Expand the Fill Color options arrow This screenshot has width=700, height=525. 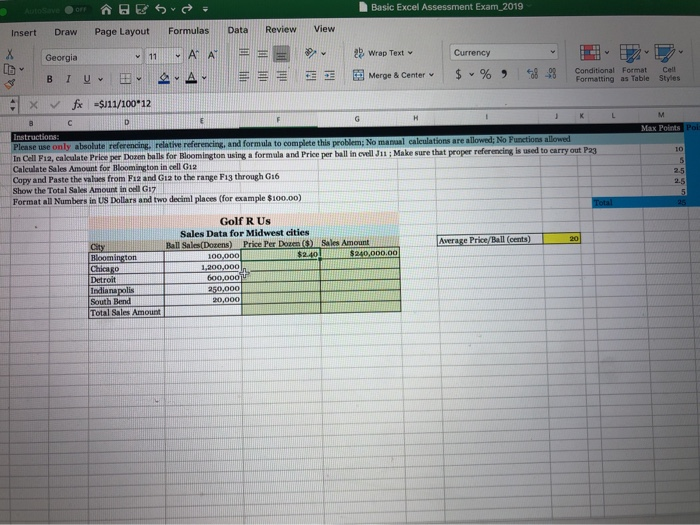tap(177, 79)
